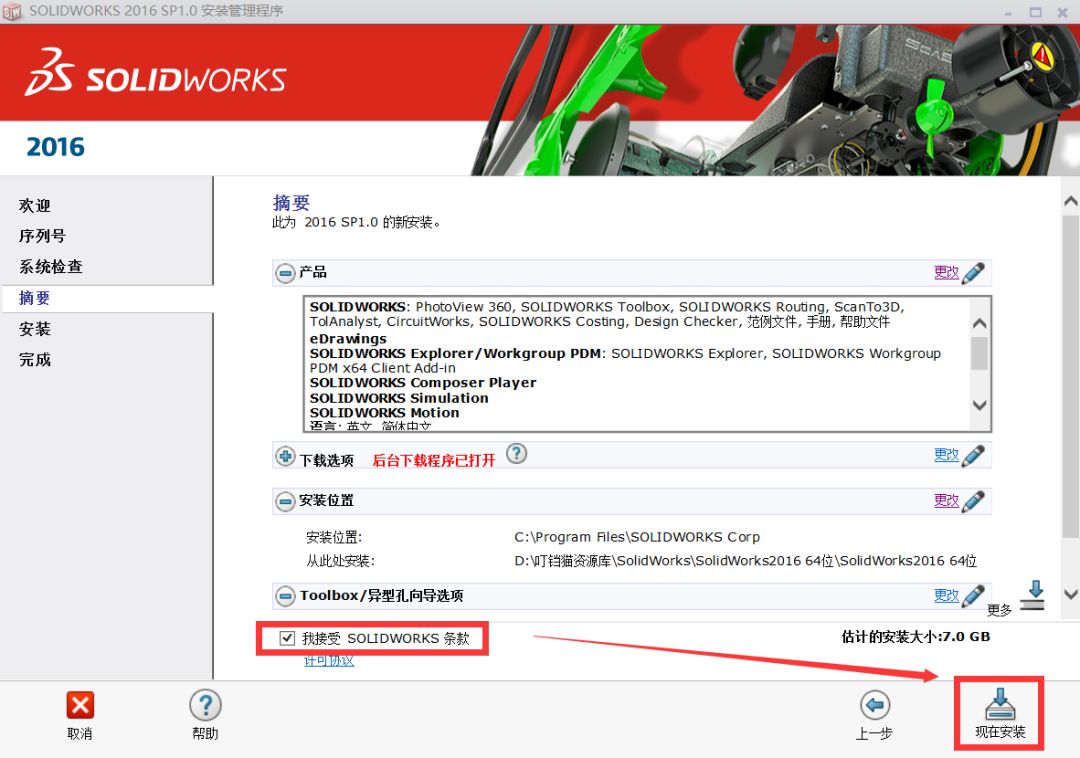Click the install path C:\Program Files\SOLIDWORKS Corp
This screenshot has height=758, width=1080.
[x=637, y=537]
